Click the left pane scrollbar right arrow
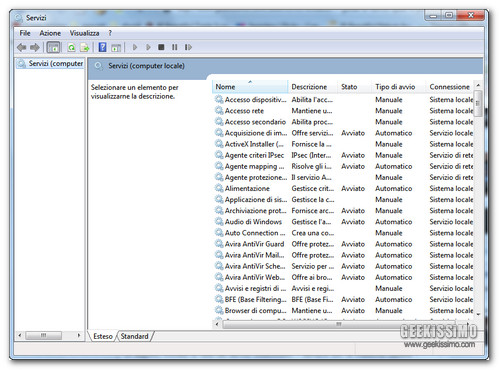Image resolution: width=499 pixels, height=370 pixels. (79, 335)
